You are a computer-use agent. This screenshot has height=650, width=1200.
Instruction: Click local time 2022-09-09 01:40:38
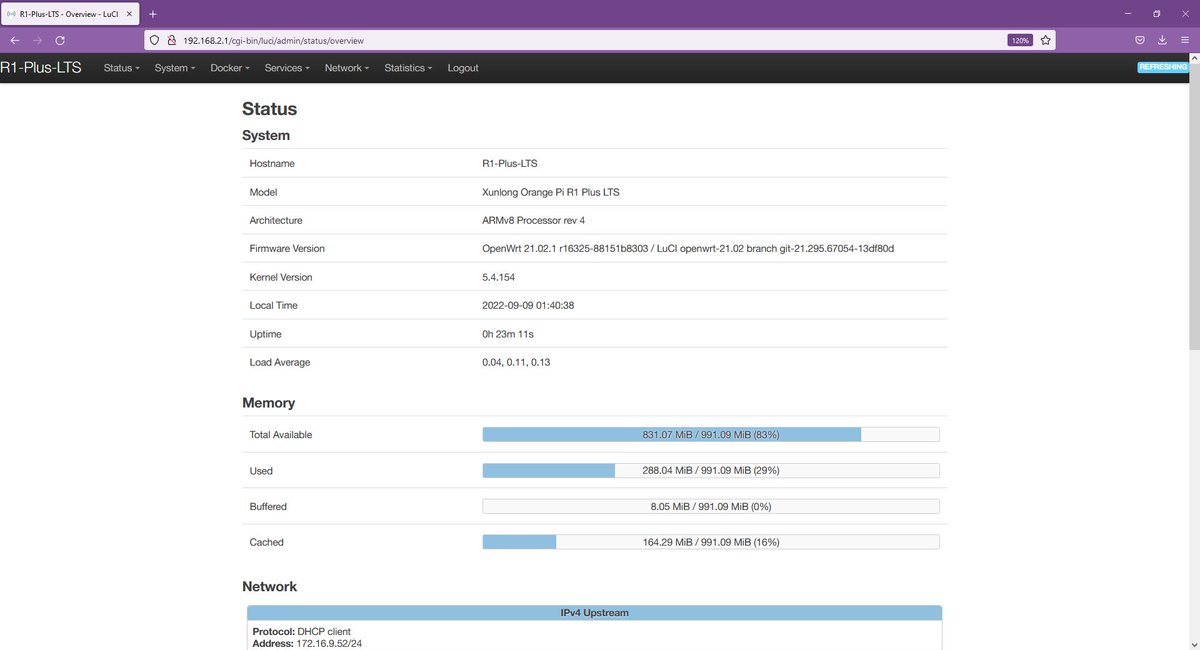coord(528,305)
